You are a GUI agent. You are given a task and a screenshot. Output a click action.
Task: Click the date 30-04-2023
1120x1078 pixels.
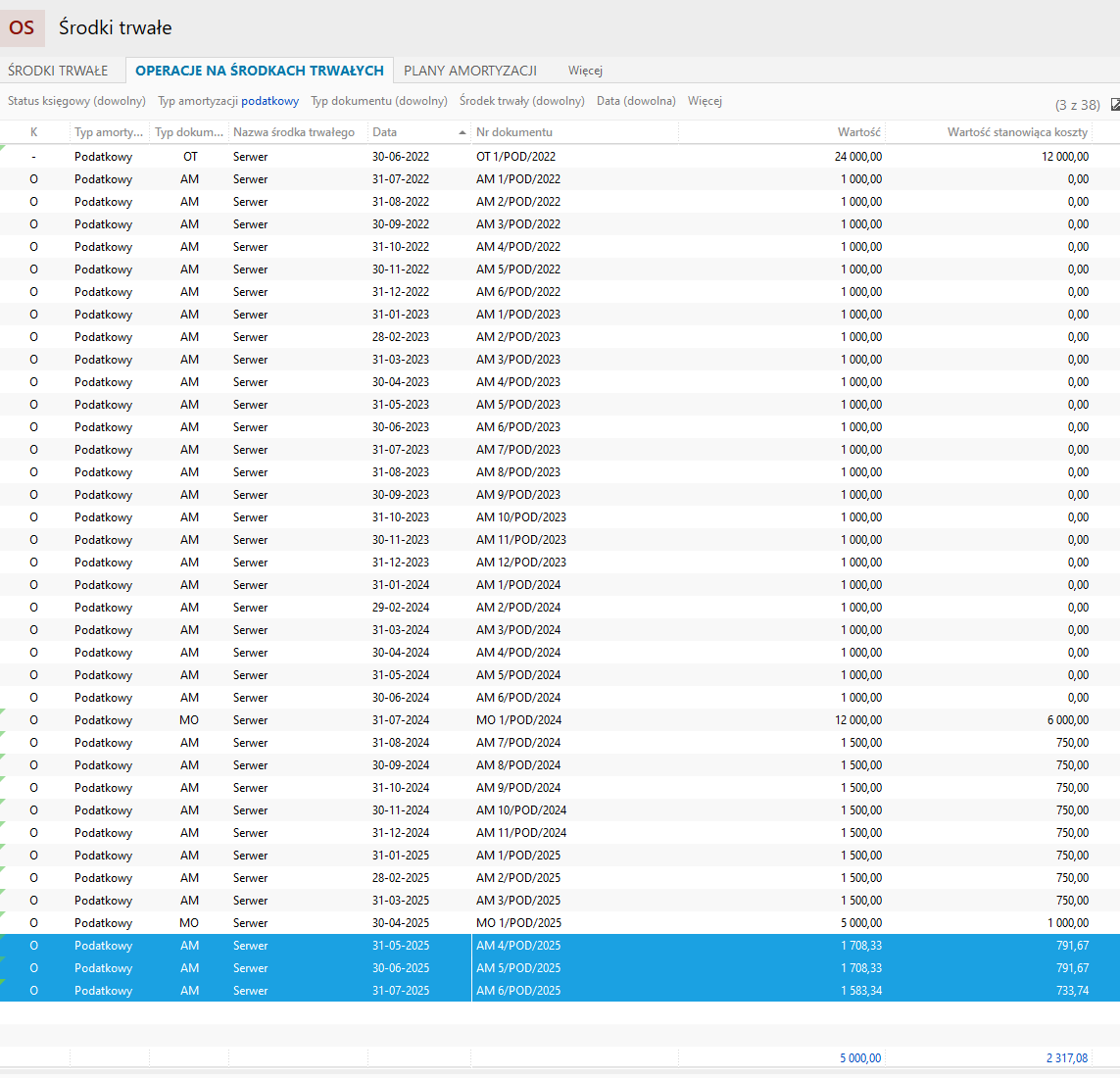400,381
